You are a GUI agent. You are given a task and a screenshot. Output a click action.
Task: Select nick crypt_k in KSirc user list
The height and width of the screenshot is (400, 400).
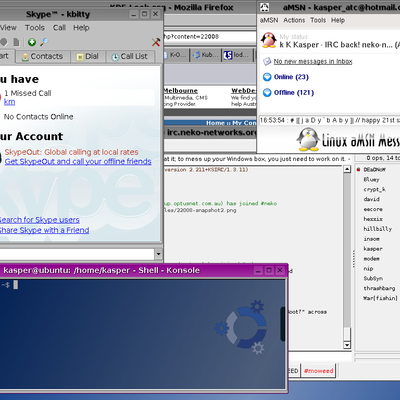tap(375, 189)
